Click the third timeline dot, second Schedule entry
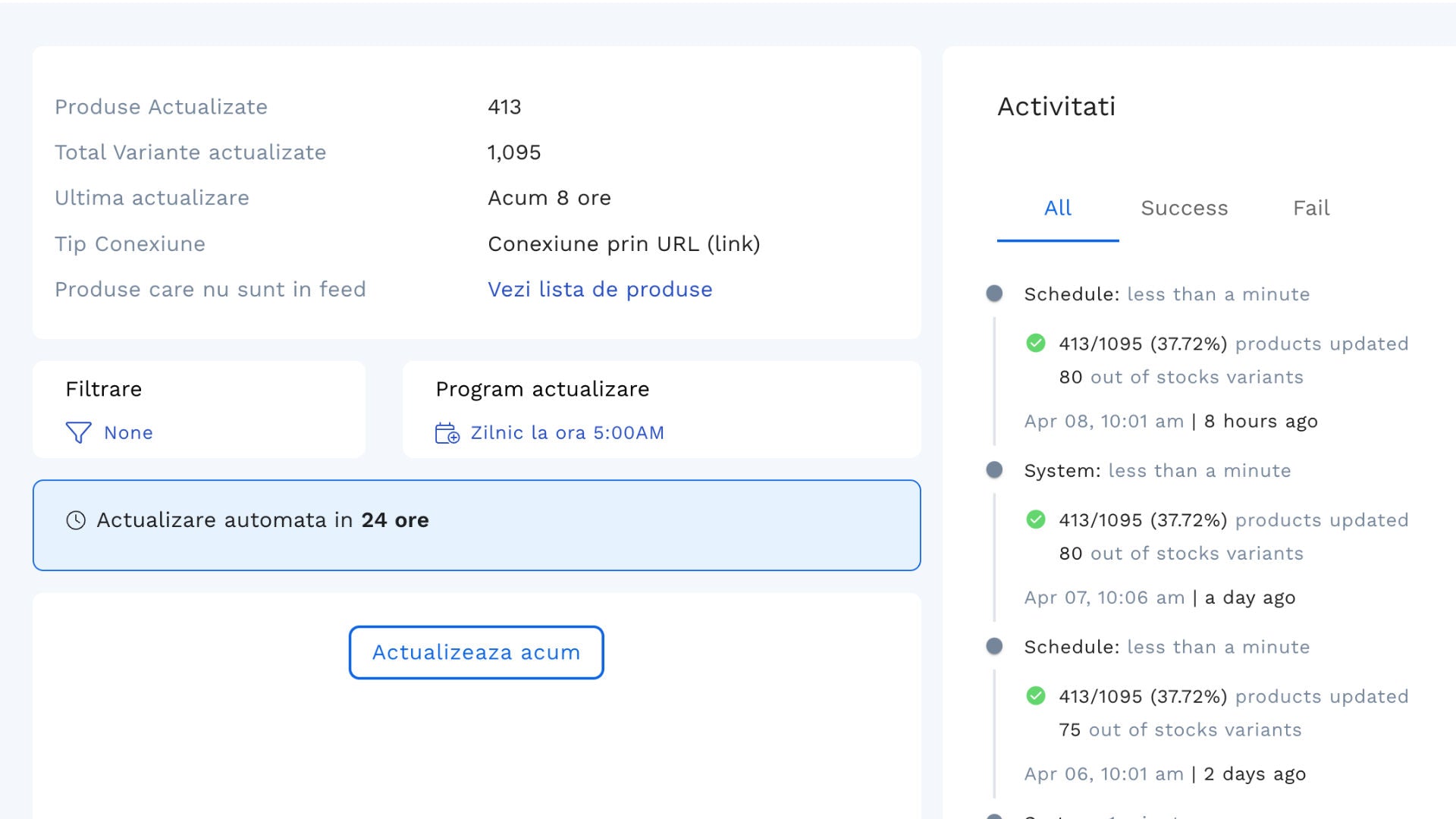 (x=994, y=647)
